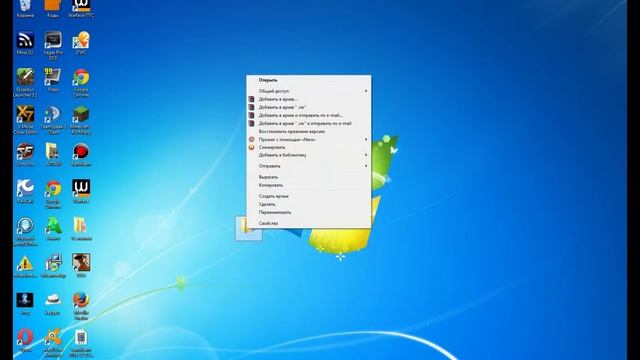Viewport: 640px width, 360px height.
Task: Select the white cloud desktop icon
Action: click(x=53, y=301)
